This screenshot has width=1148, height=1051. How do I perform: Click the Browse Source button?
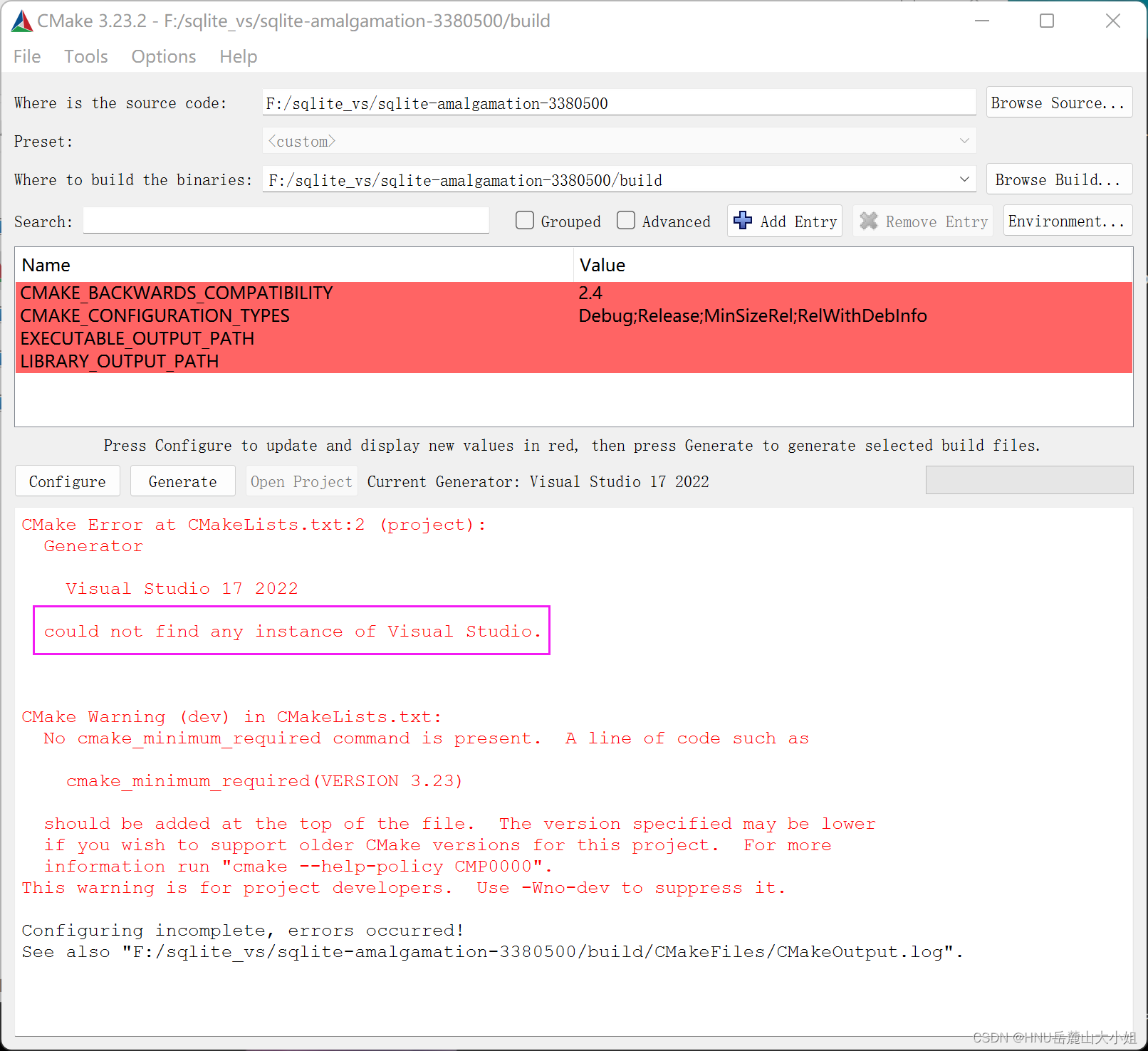coord(1059,103)
